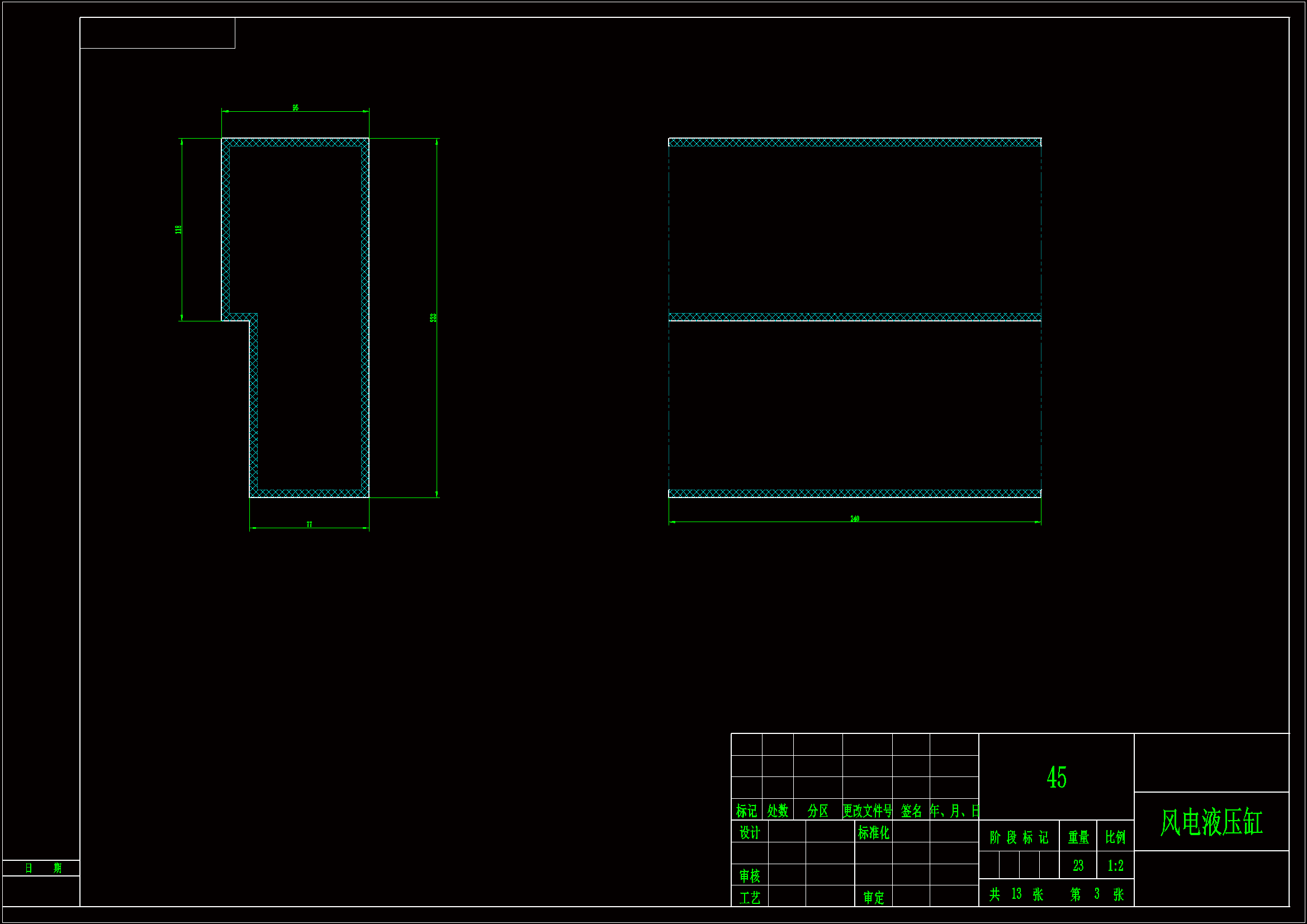Viewport: 1307px width, 924px height.
Task: Select the 日期 cell at left margin
Action: [x=41, y=868]
